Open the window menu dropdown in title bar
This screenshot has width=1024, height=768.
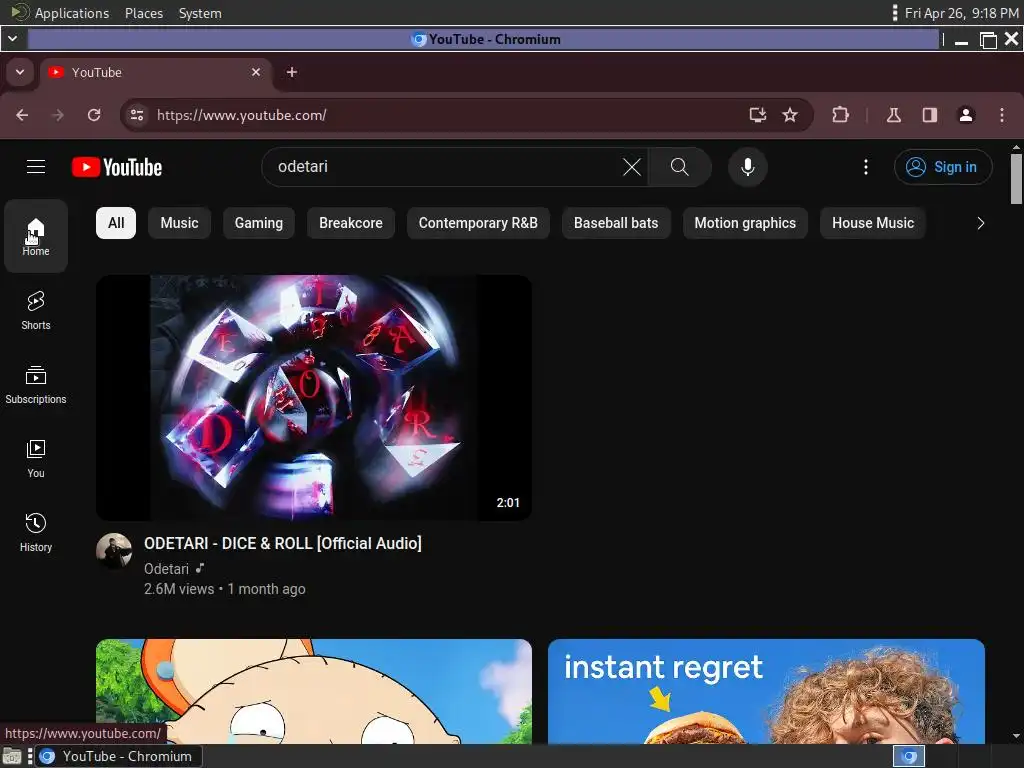12,39
